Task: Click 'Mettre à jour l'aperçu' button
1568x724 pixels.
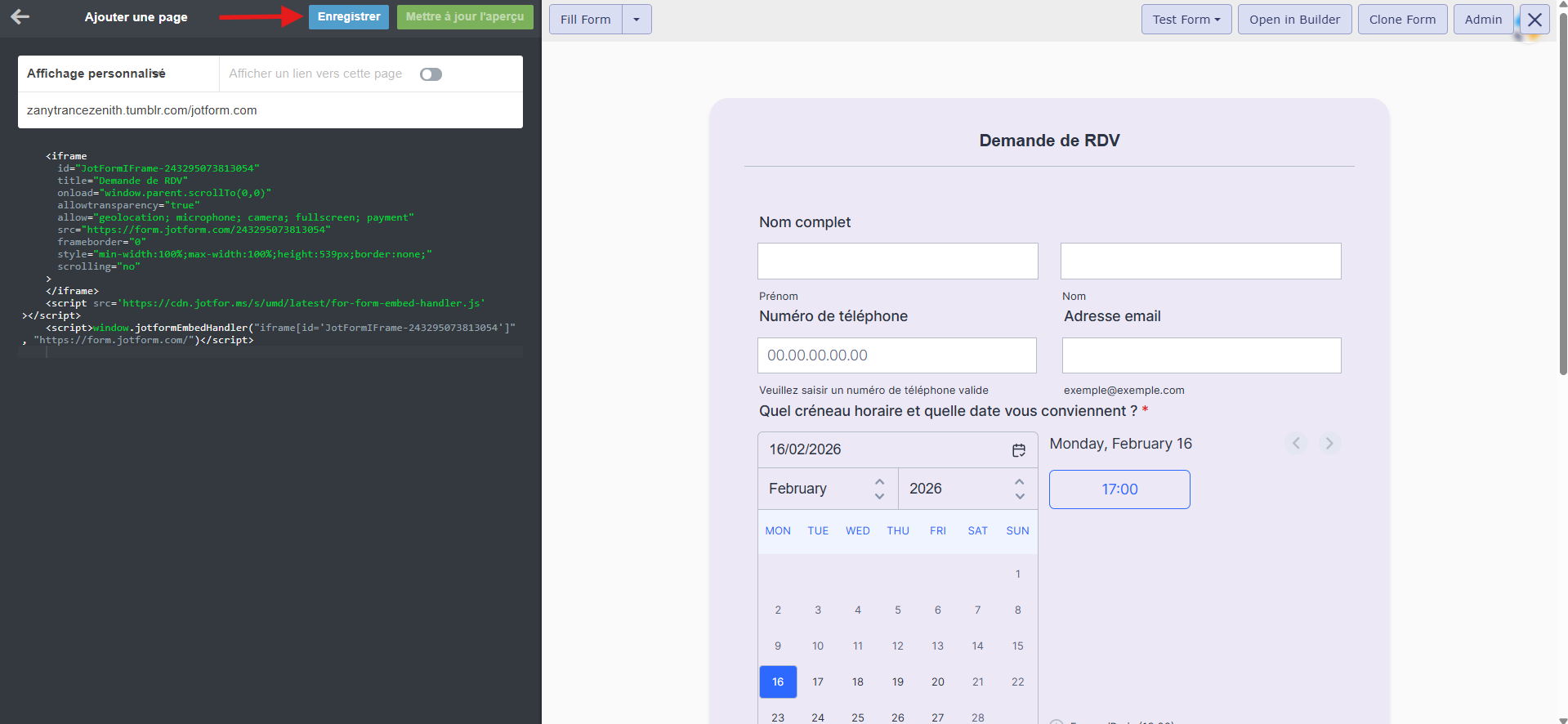Action: point(464,17)
